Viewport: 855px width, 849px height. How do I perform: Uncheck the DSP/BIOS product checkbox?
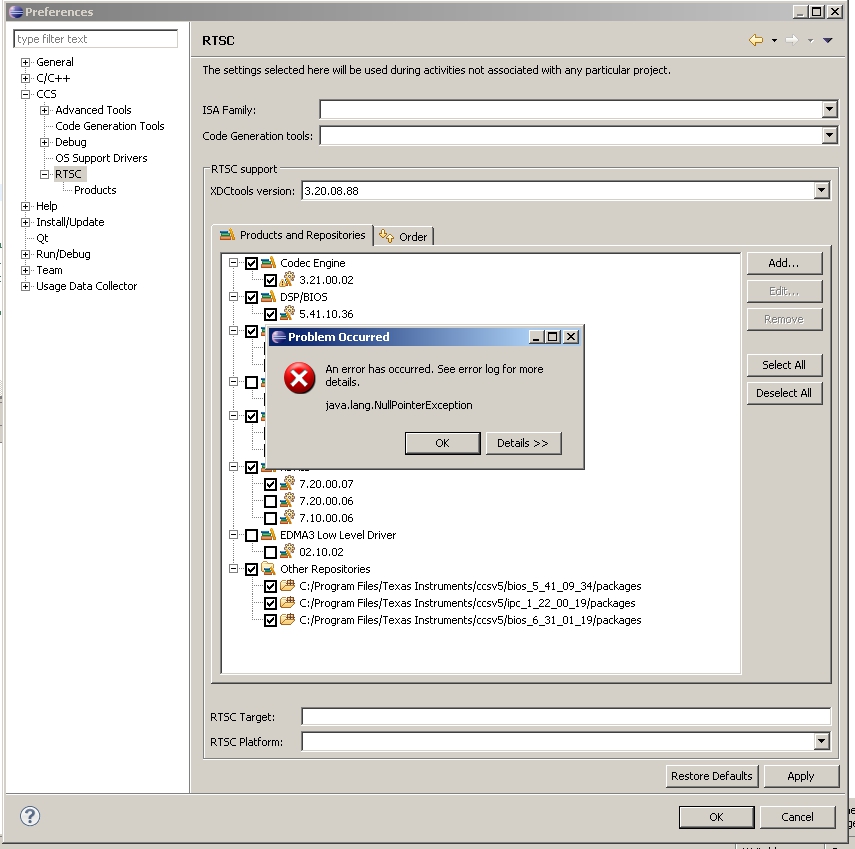pyautogui.click(x=252, y=296)
